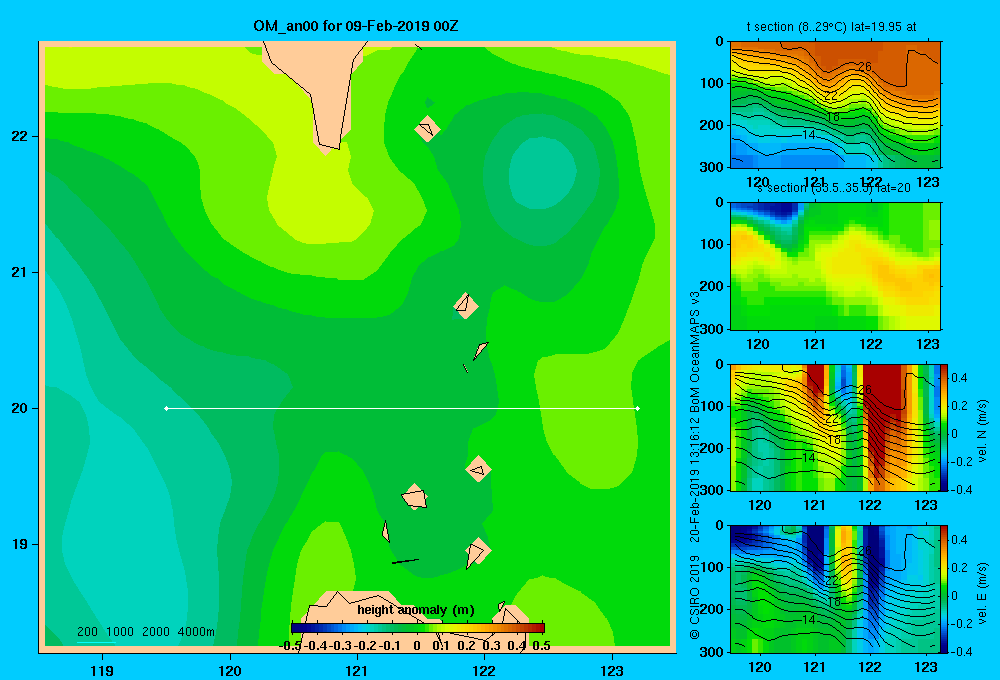The image size is (1000, 680).
Task: Open the eastward velocity section plot
Action: pos(835,588)
